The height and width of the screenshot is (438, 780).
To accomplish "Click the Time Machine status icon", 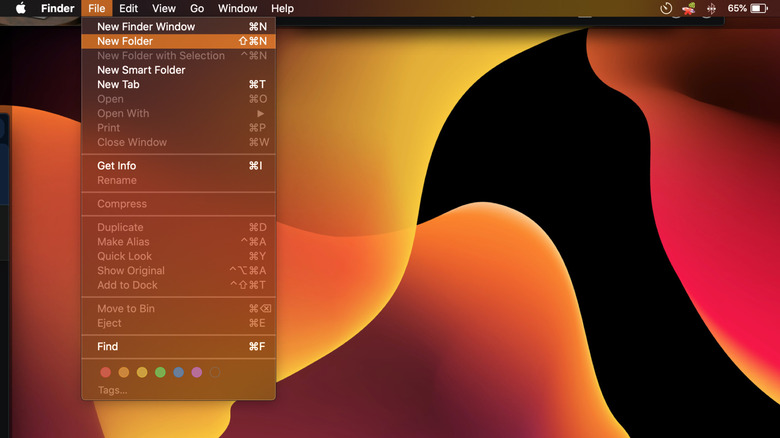I will pyautogui.click(x=666, y=8).
